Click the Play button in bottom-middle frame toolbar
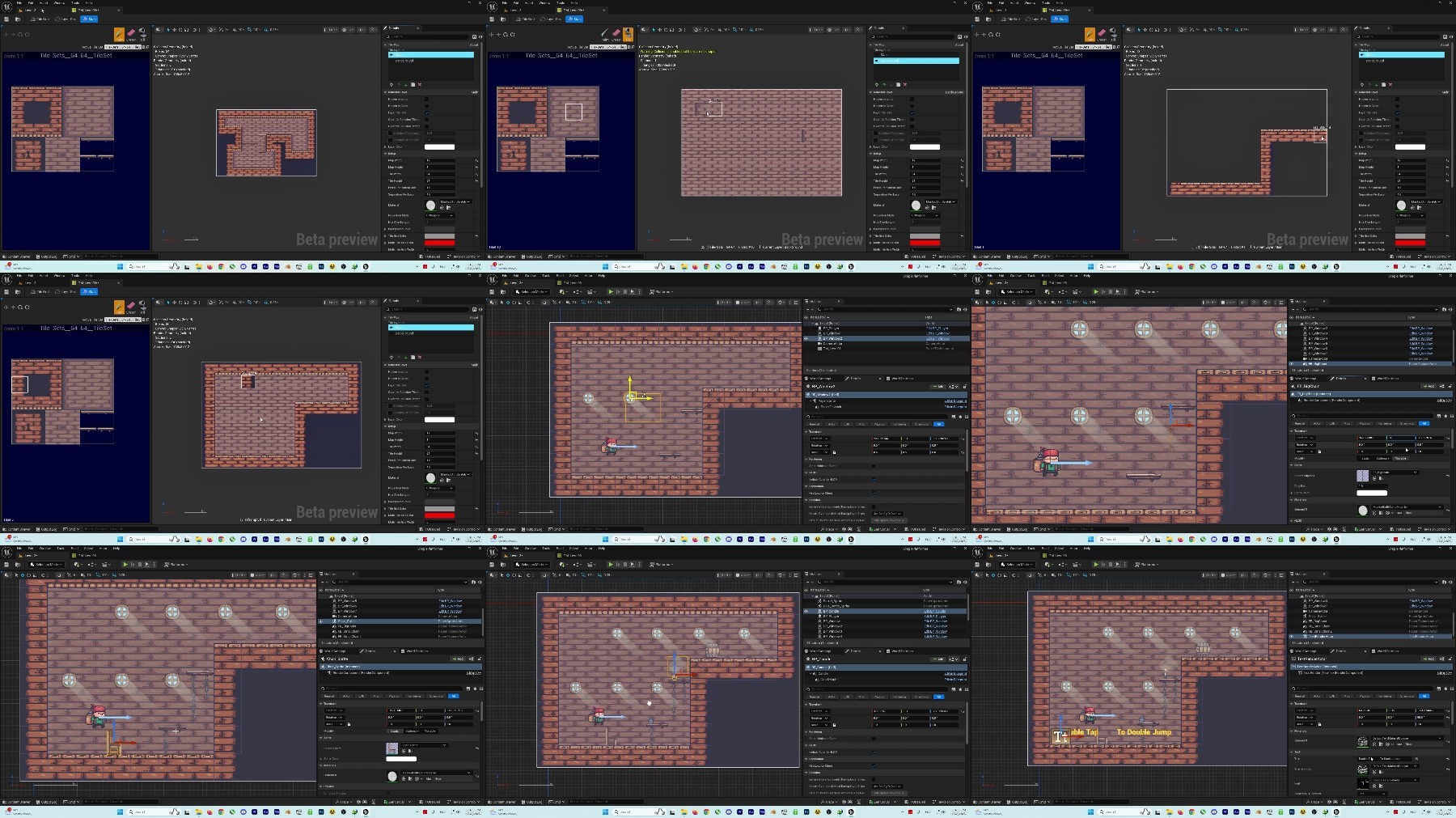 [611, 564]
